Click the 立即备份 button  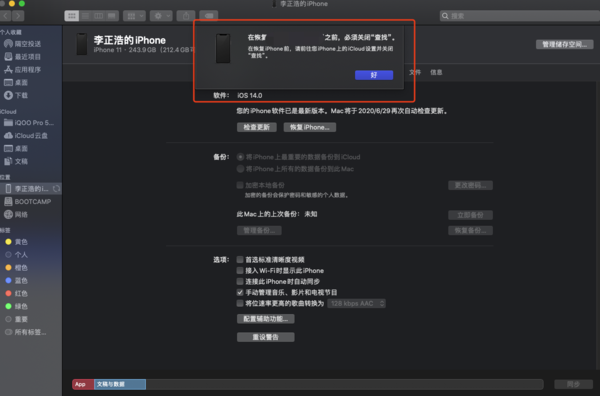[470, 215]
